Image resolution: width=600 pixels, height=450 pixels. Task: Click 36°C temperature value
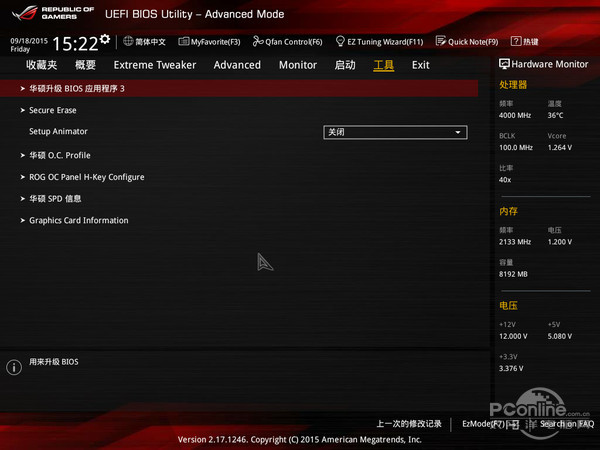click(x=555, y=116)
